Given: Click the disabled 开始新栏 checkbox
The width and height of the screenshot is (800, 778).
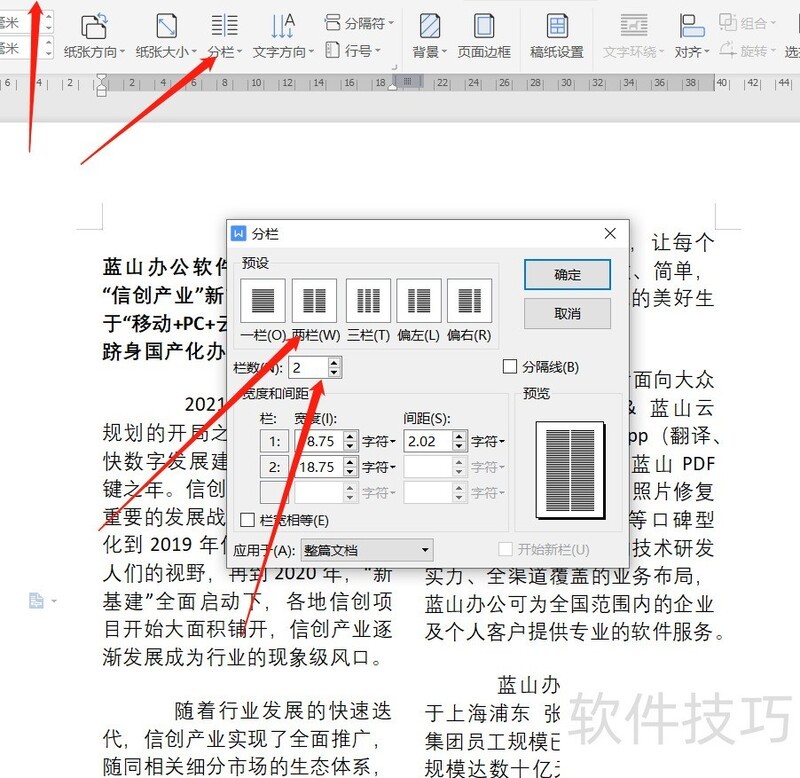Looking at the screenshot, I should click(x=505, y=549).
